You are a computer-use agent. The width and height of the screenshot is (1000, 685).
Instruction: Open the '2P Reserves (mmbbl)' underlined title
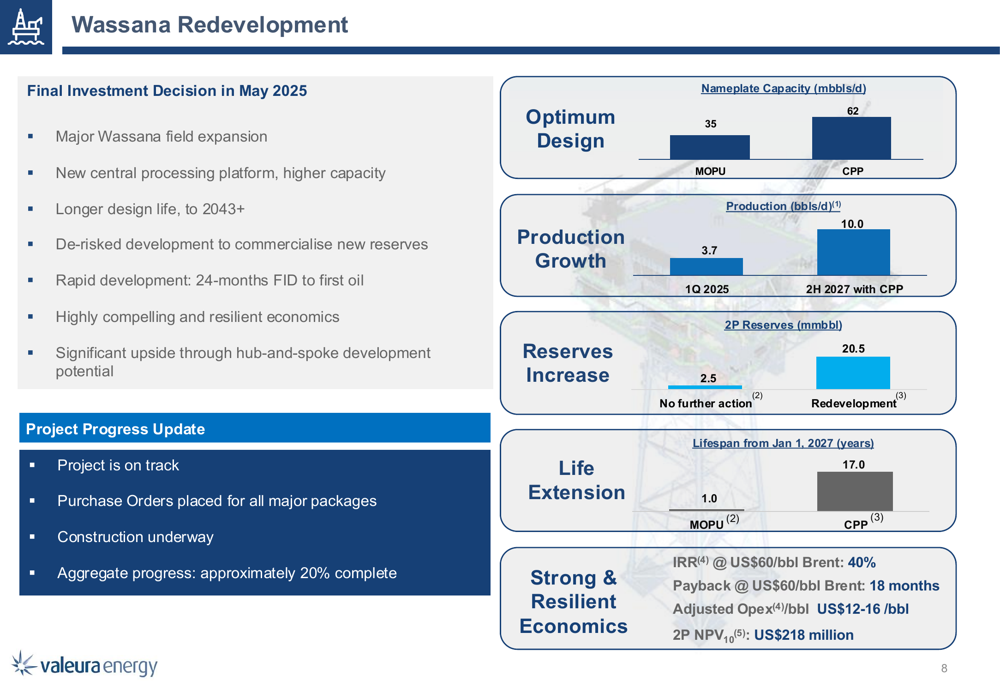pyautogui.click(x=783, y=325)
